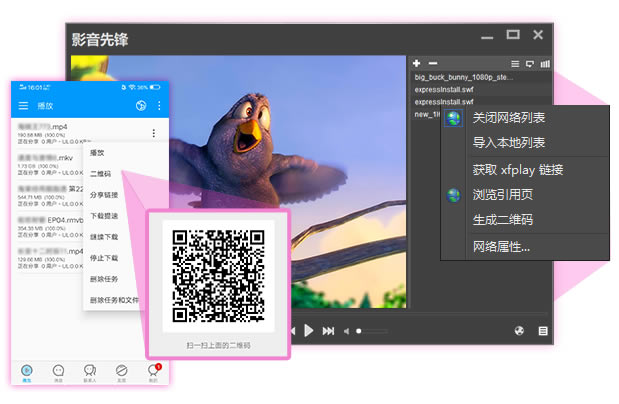Screen dimensions: 619x404
Task: Skip to next track in player
Action: (328, 331)
